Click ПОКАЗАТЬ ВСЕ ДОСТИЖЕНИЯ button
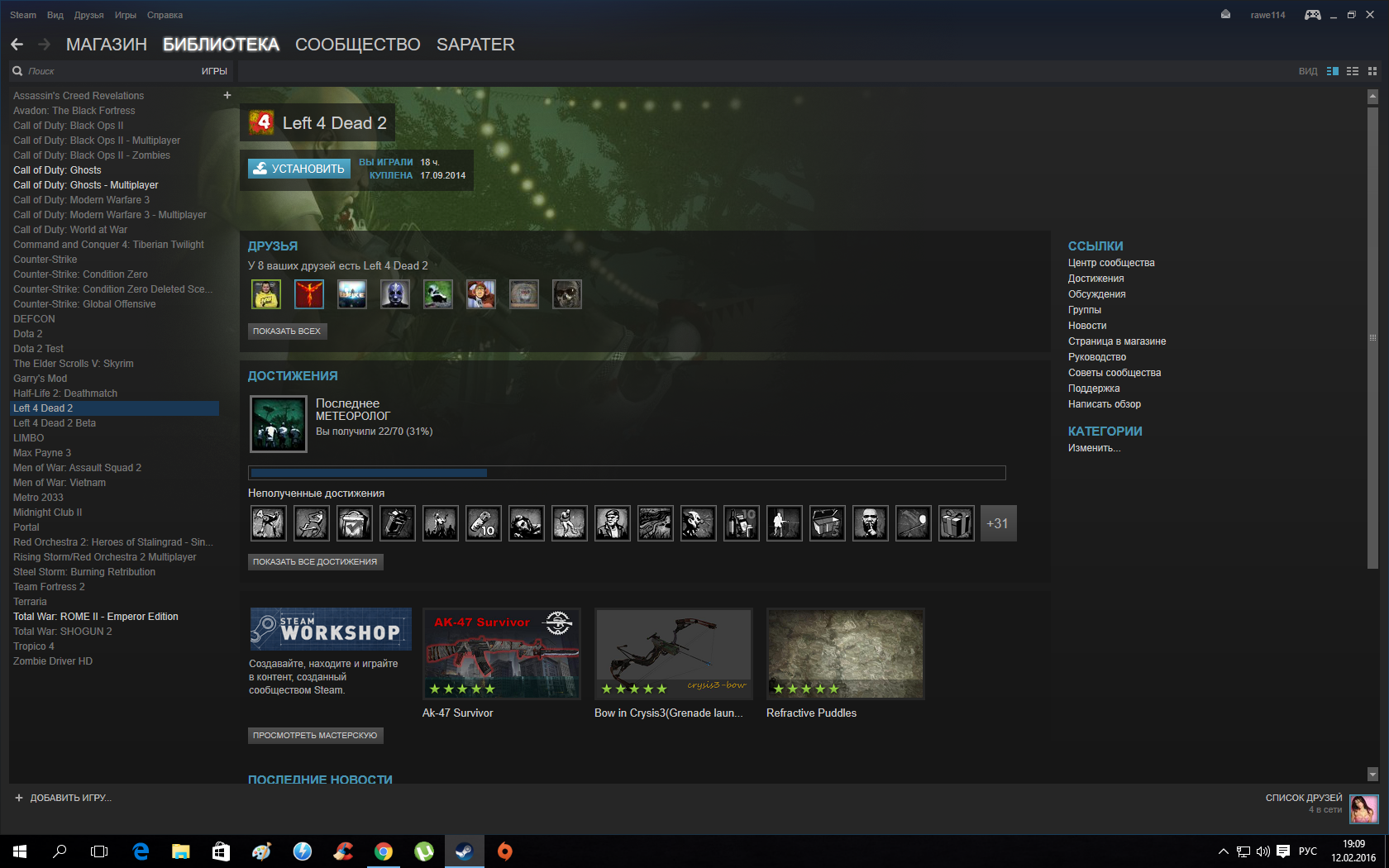 315,561
